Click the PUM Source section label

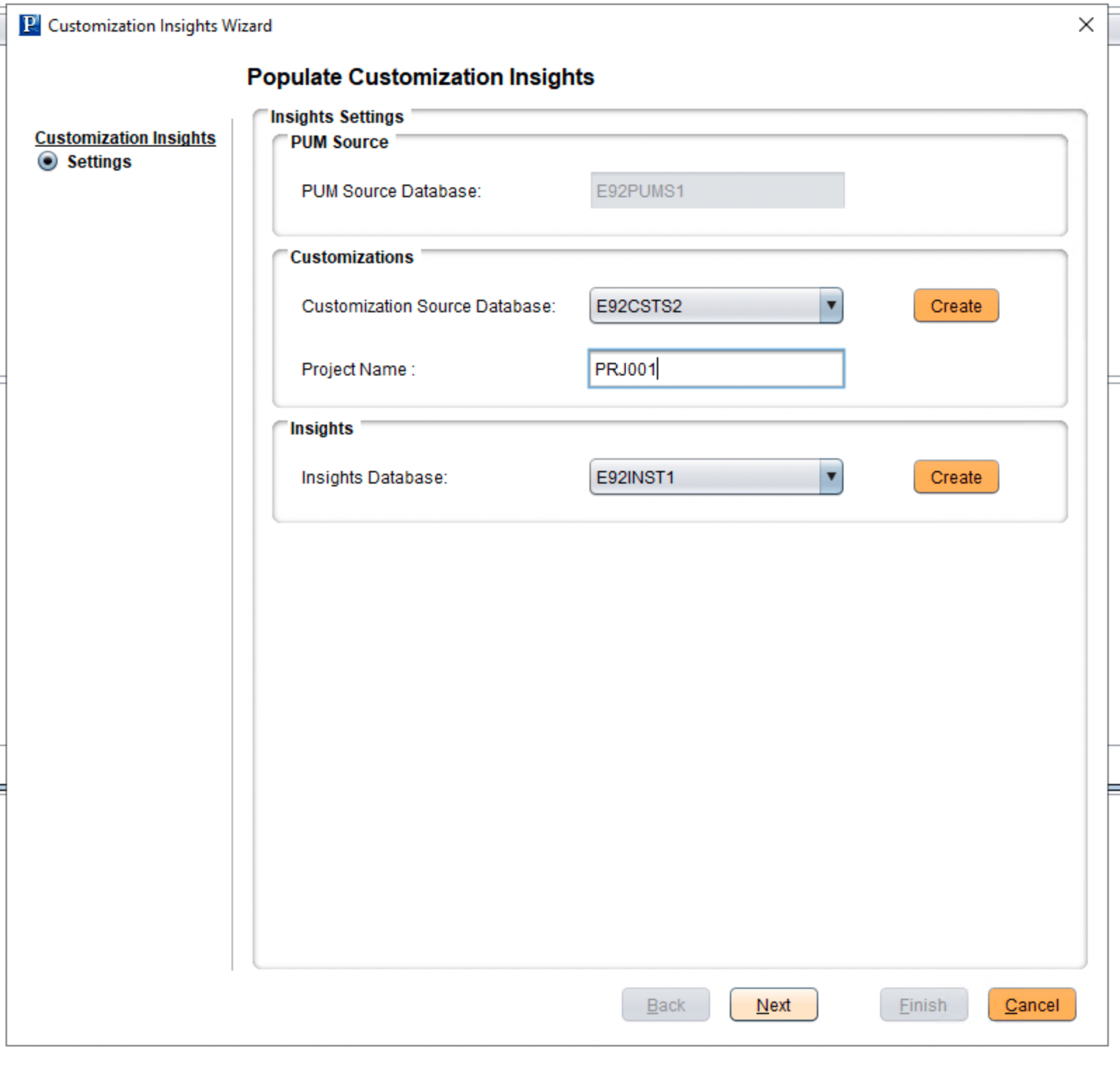pyautogui.click(x=338, y=142)
